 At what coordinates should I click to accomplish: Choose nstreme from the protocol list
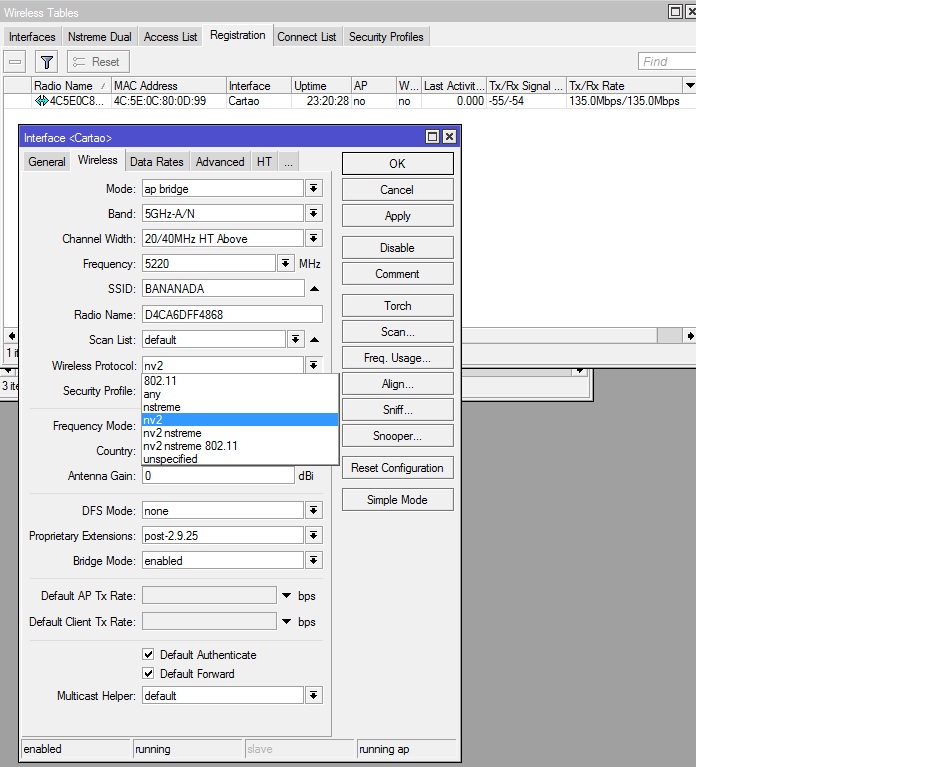[240, 407]
